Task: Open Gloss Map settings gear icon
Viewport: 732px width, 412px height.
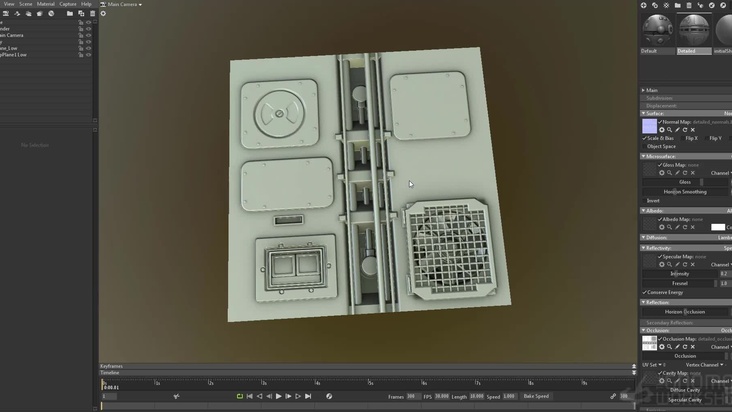Action: click(662, 173)
